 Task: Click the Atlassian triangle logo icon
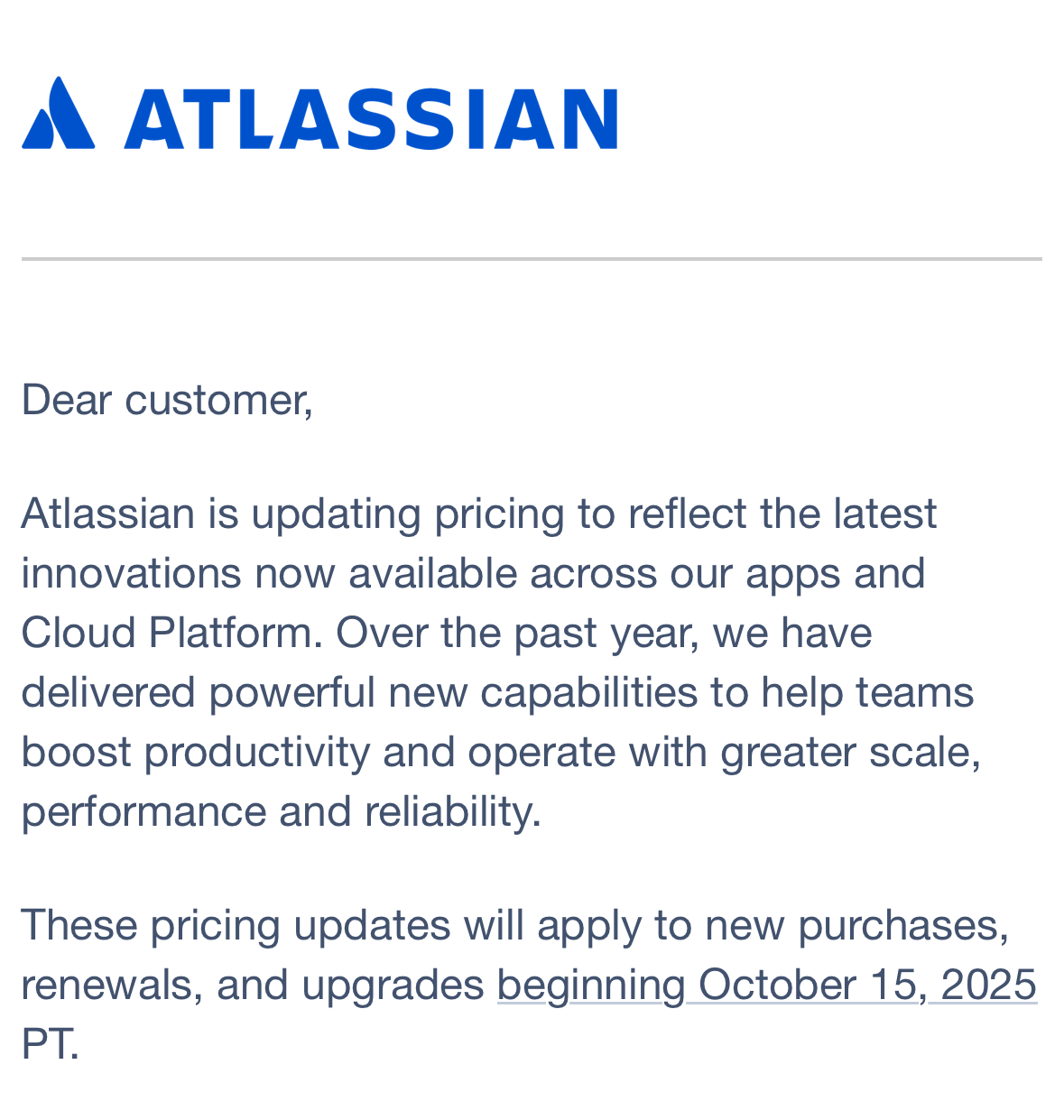point(58,113)
